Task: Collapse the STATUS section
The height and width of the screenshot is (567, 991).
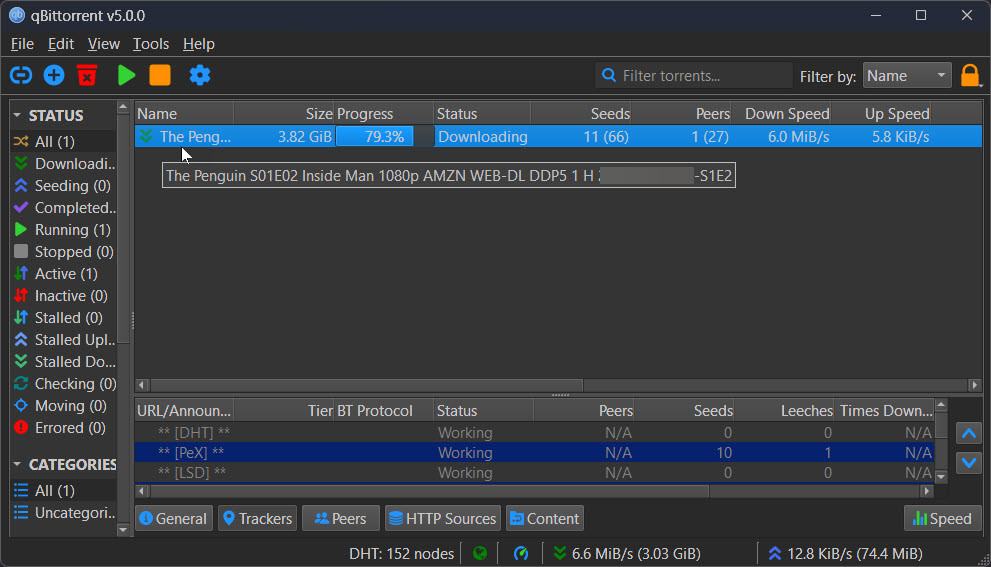Action: pyautogui.click(x=17, y=116)
